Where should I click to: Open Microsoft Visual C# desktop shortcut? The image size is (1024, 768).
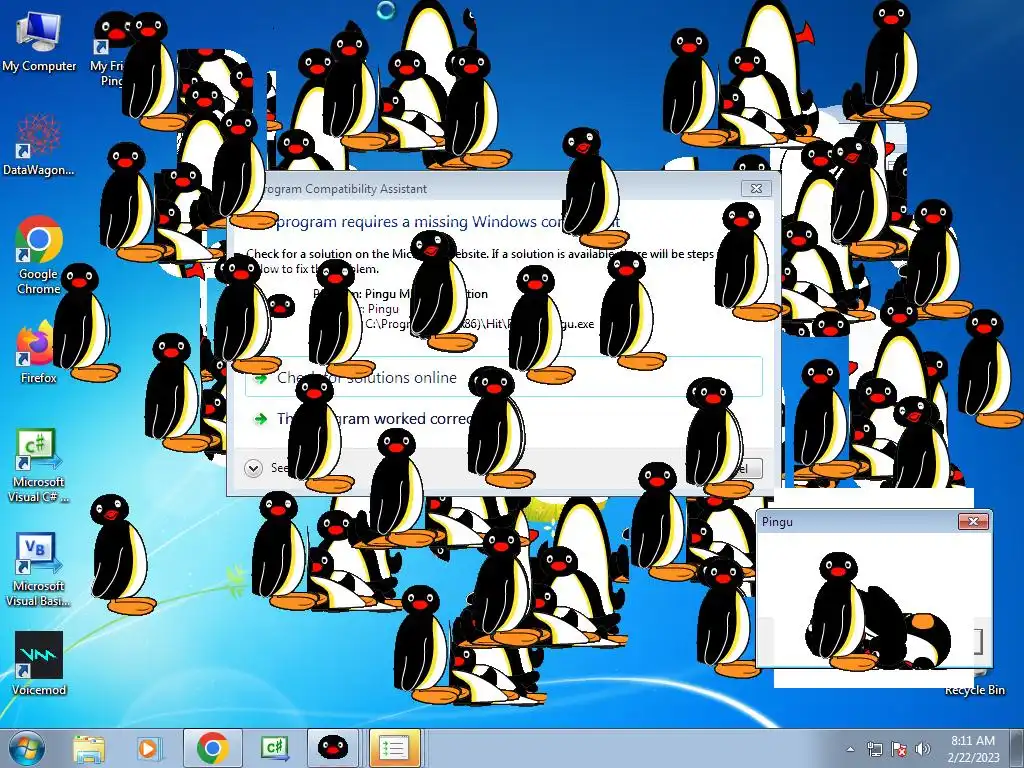click(38, 466)
